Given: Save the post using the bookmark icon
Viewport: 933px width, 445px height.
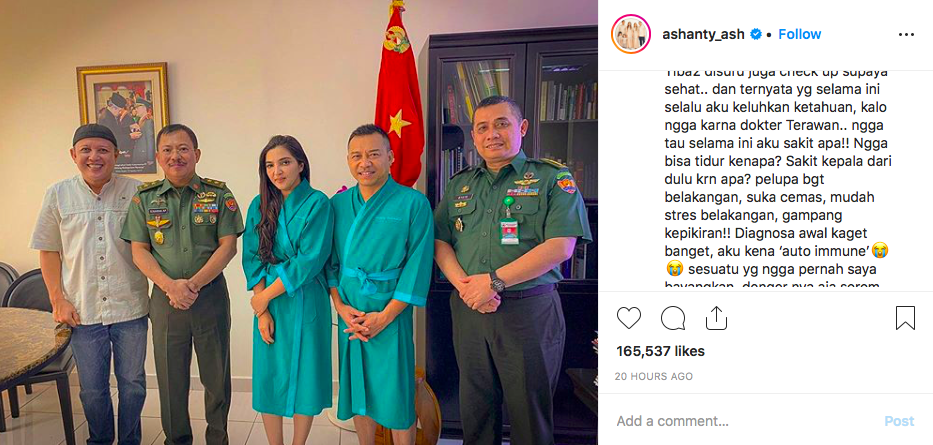Looking at the screenshot, I should pos(905,318).
